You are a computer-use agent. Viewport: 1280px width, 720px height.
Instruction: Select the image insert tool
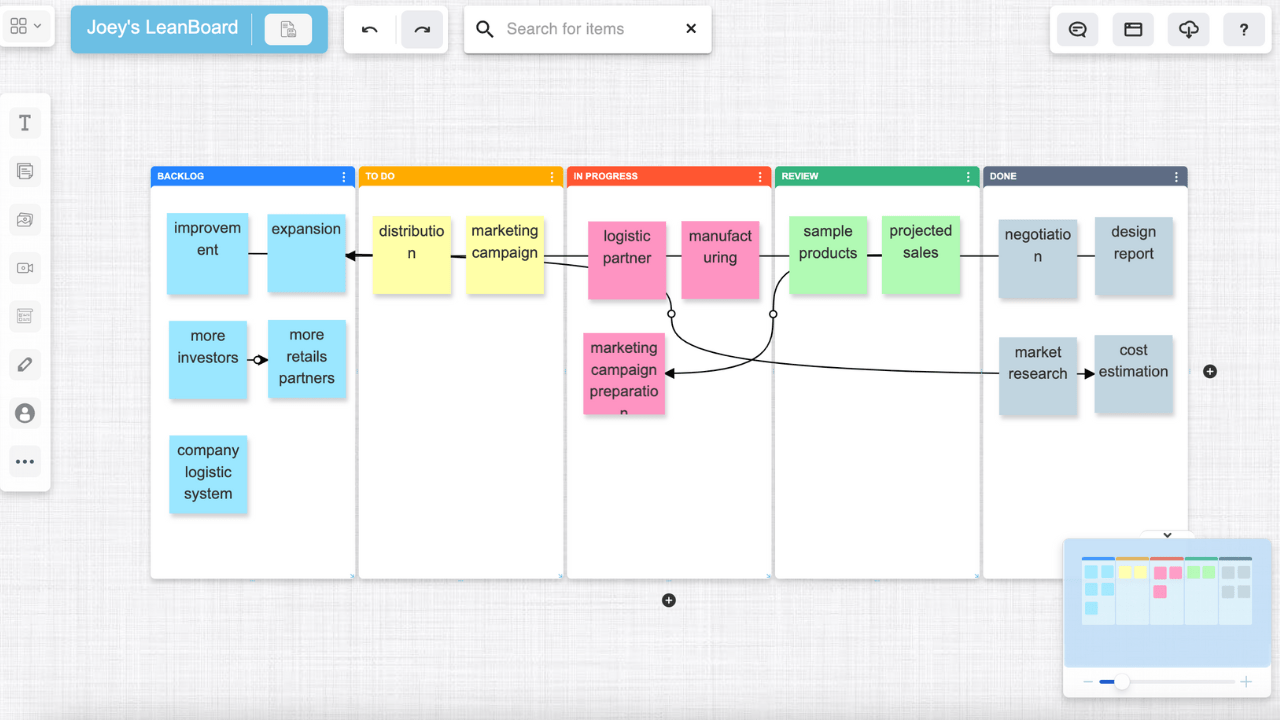pyautogui.click(x=24, y=219)
